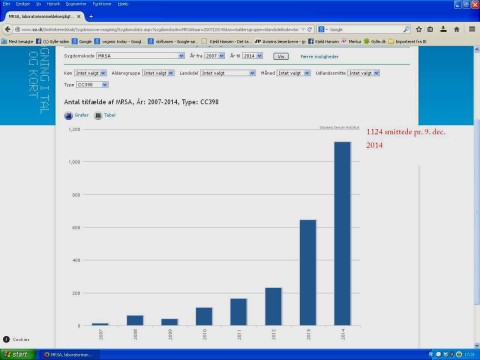Image resolution: width=480 pixels, height=360 pixels.
Task: Open the end year 2014 dropdown
Action: [x=252, y=56]
